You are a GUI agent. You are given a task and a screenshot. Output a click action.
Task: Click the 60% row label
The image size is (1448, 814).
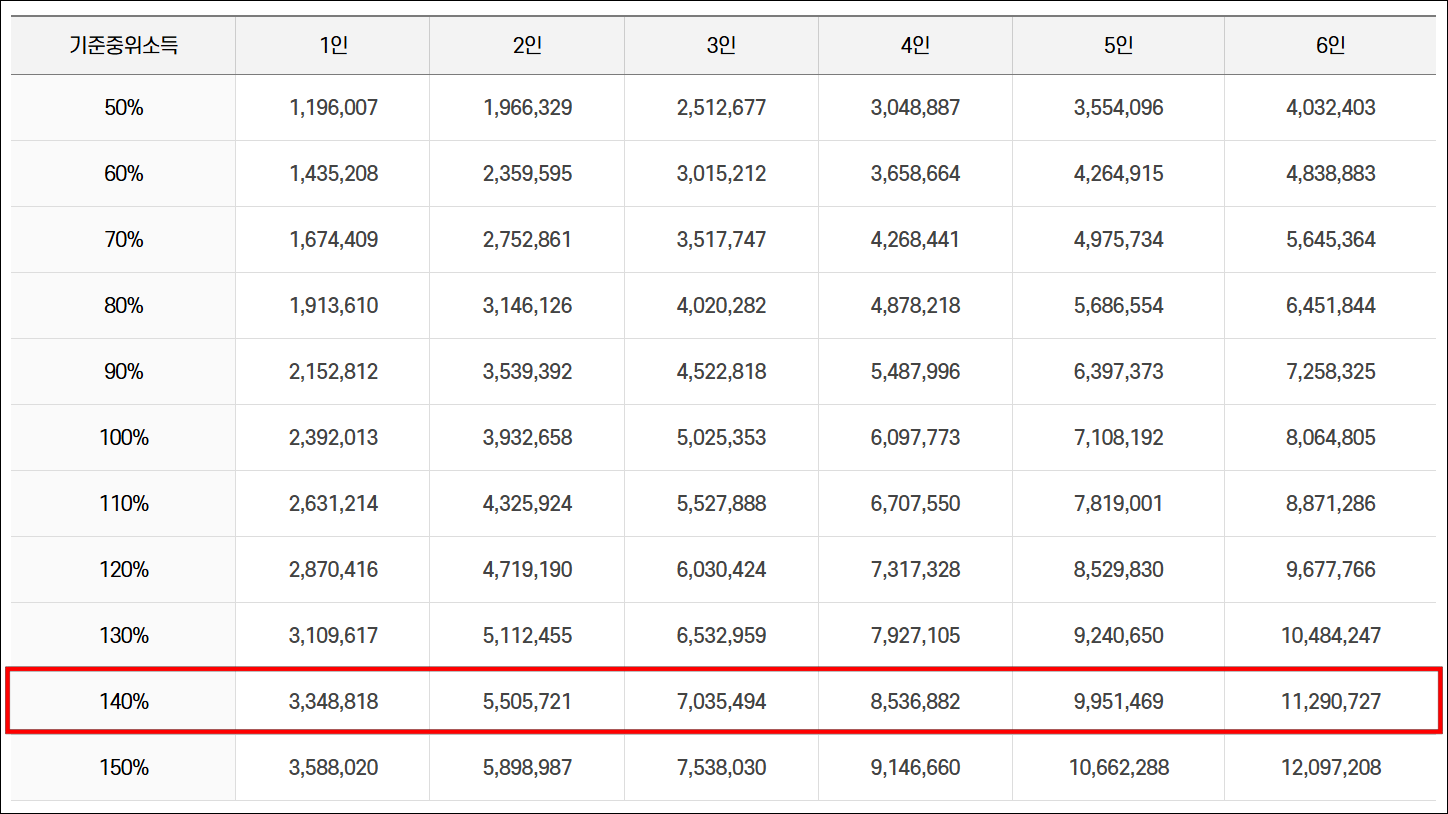point(124,174)
